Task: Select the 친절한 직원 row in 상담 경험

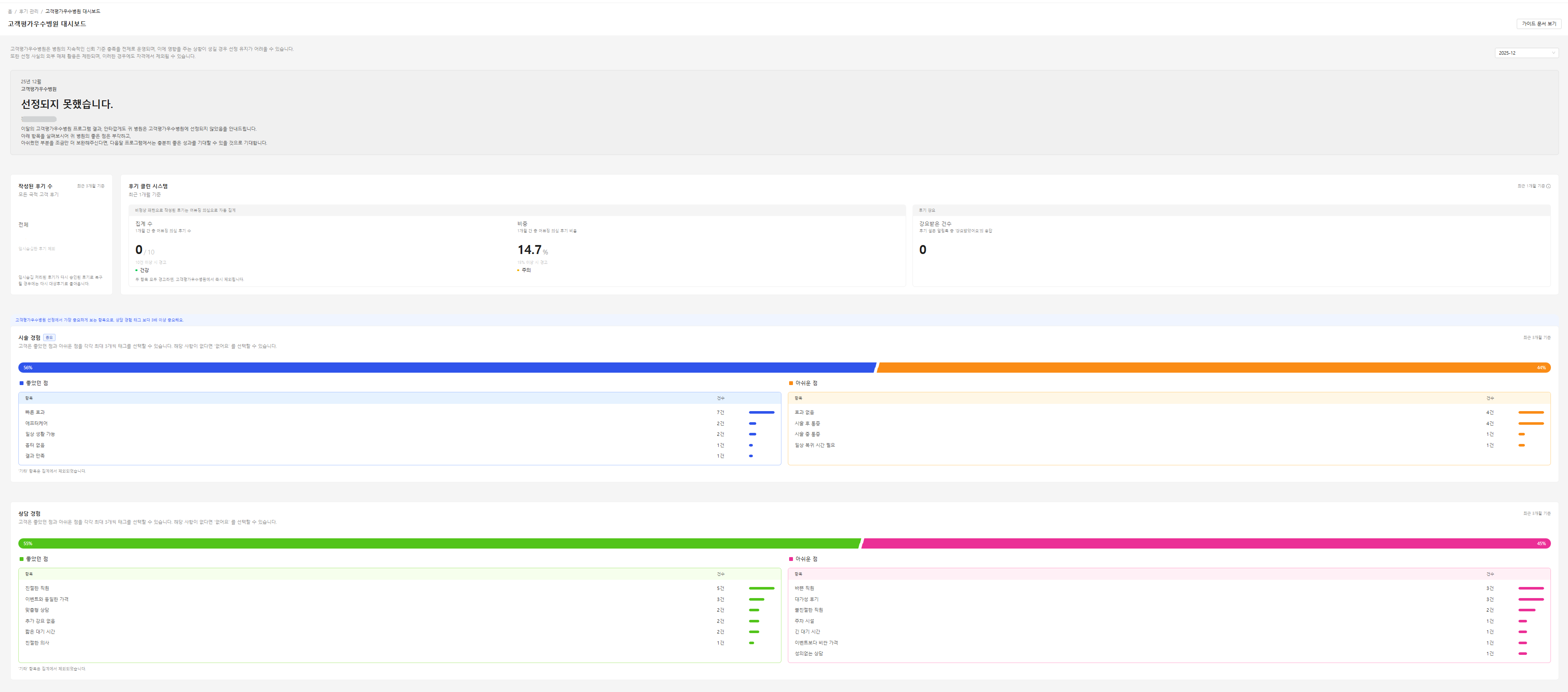Action: coord(37,588)
